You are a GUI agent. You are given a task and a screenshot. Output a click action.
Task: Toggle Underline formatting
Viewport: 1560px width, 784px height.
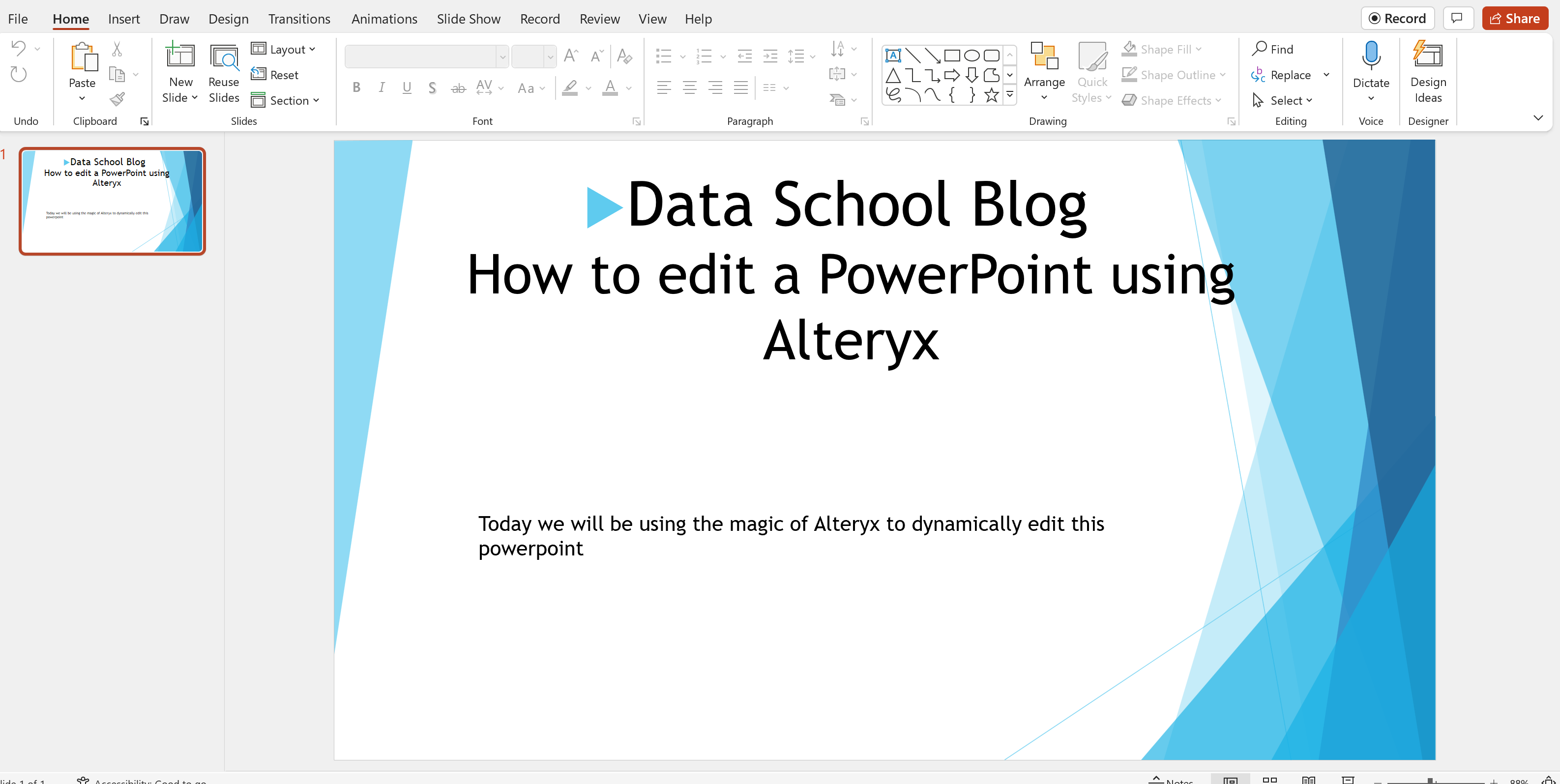point(407,88)
